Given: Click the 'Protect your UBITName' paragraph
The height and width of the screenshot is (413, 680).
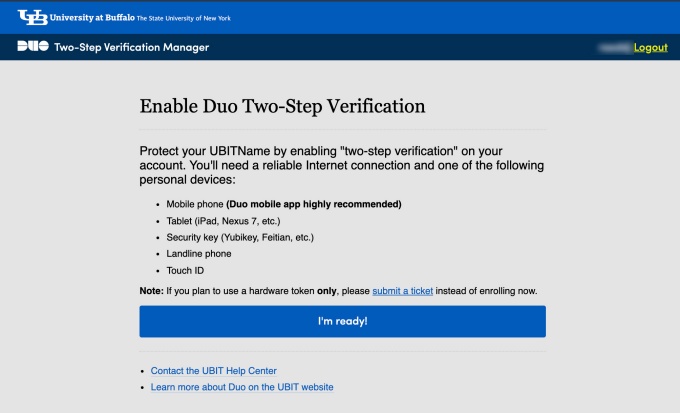Looking at the screenshot, I should click(x=341, y=165).
